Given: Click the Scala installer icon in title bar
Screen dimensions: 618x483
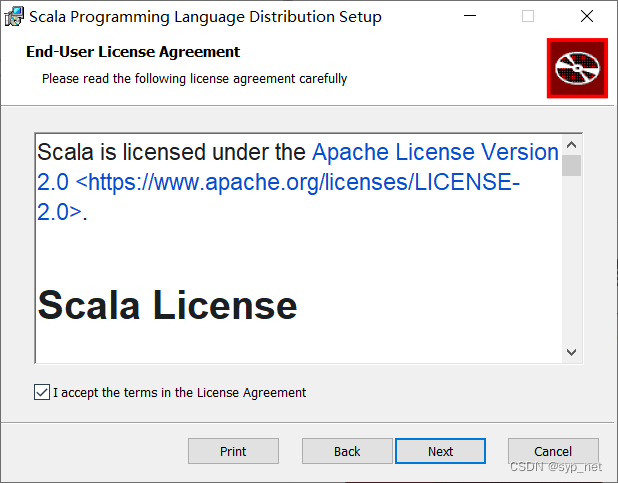Looking at the screenshot, I should point(14,17).
